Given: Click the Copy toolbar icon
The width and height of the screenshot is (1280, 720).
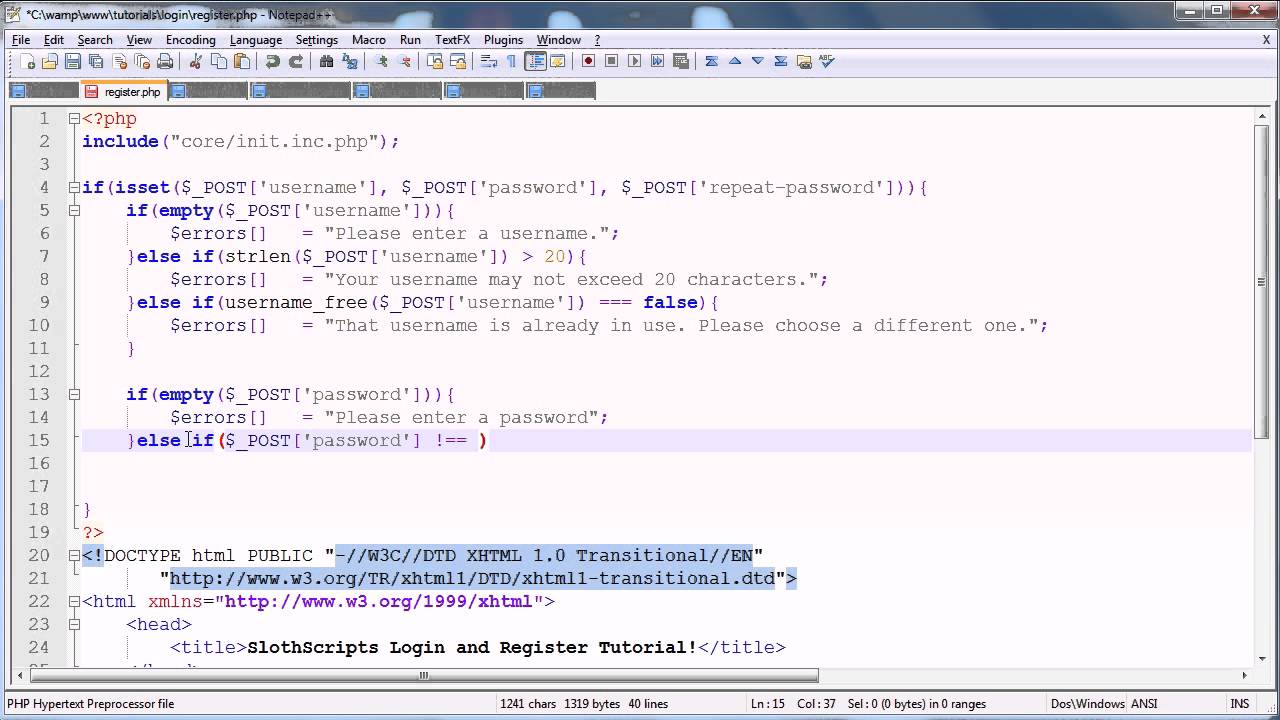Looking at the screenshot, I should point(218,61).
